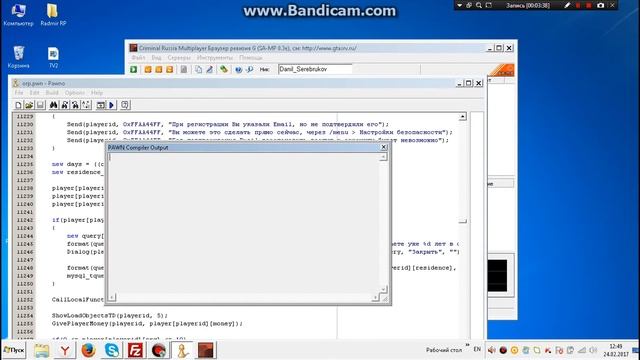The height and width of the screenshot is (360, 640).
Task: Open a file with Pawno's Open folder icon
Action: 29,105
